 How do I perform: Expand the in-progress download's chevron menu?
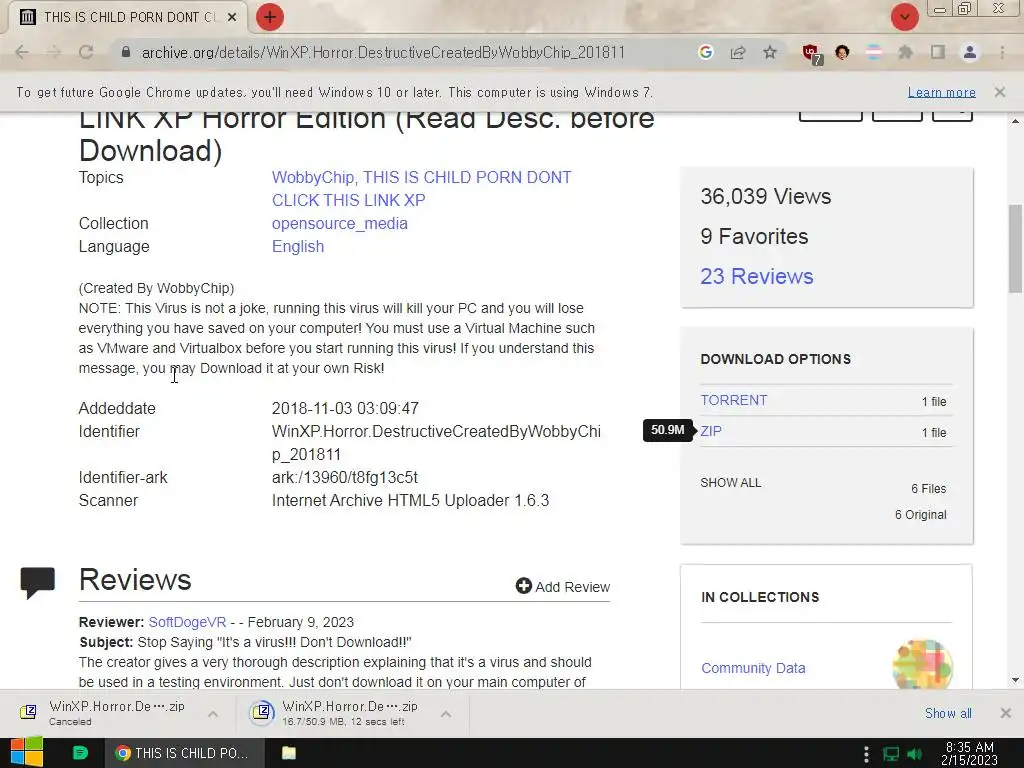coord(445,714)
